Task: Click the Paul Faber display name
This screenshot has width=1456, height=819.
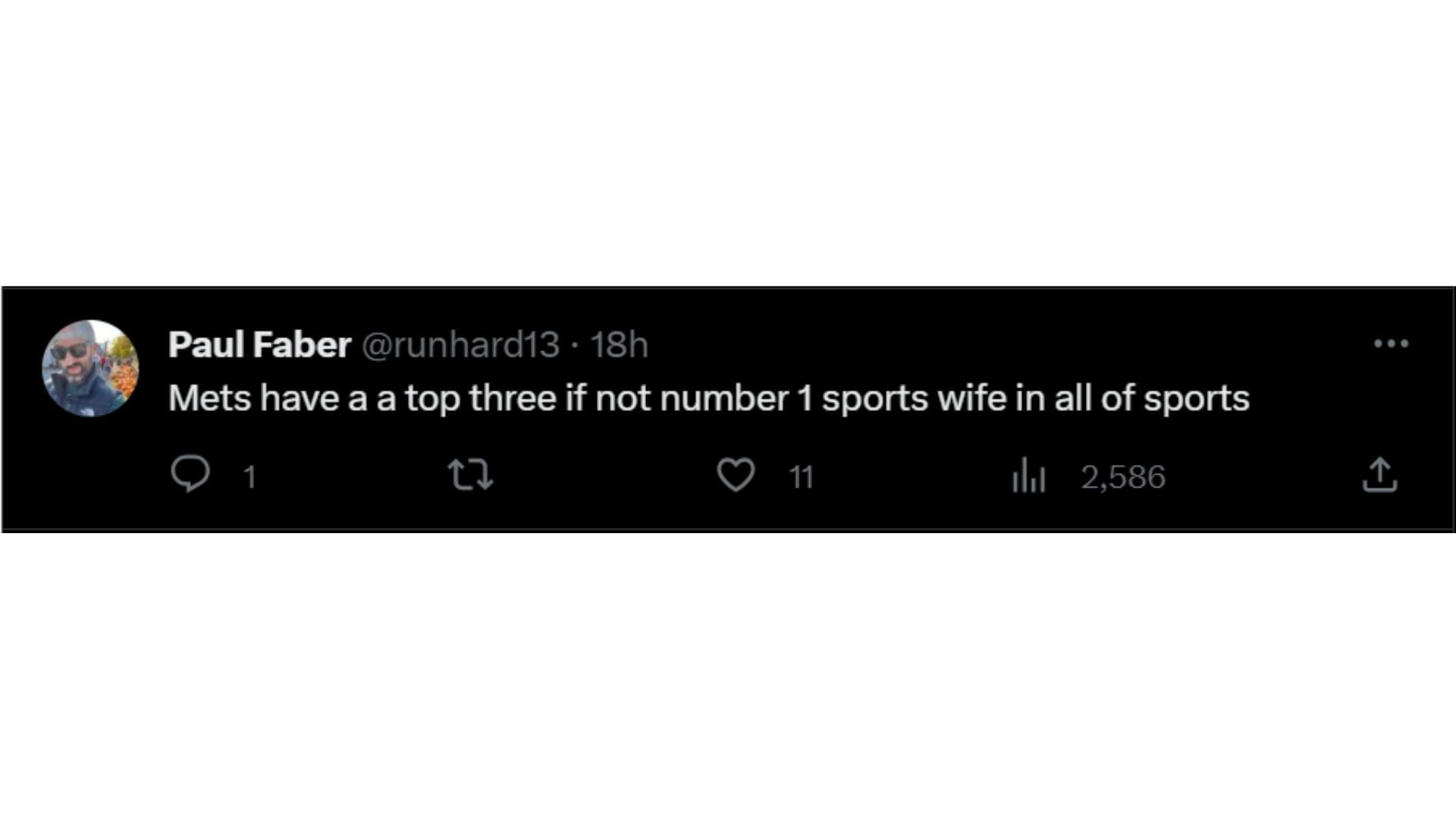Action: click(x=259, y=345)
